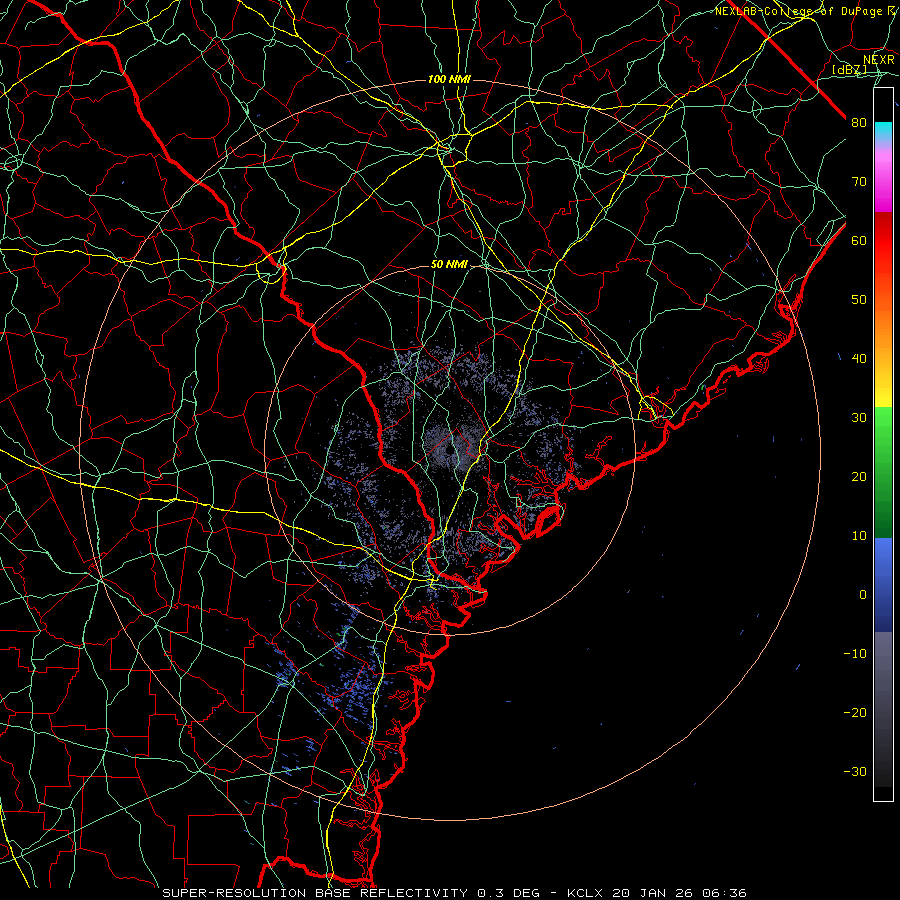The image size is (900, 900).
Task: Click the 0 value on the dBZ scale
Action: pyautogui.click(x=863, y=595)
